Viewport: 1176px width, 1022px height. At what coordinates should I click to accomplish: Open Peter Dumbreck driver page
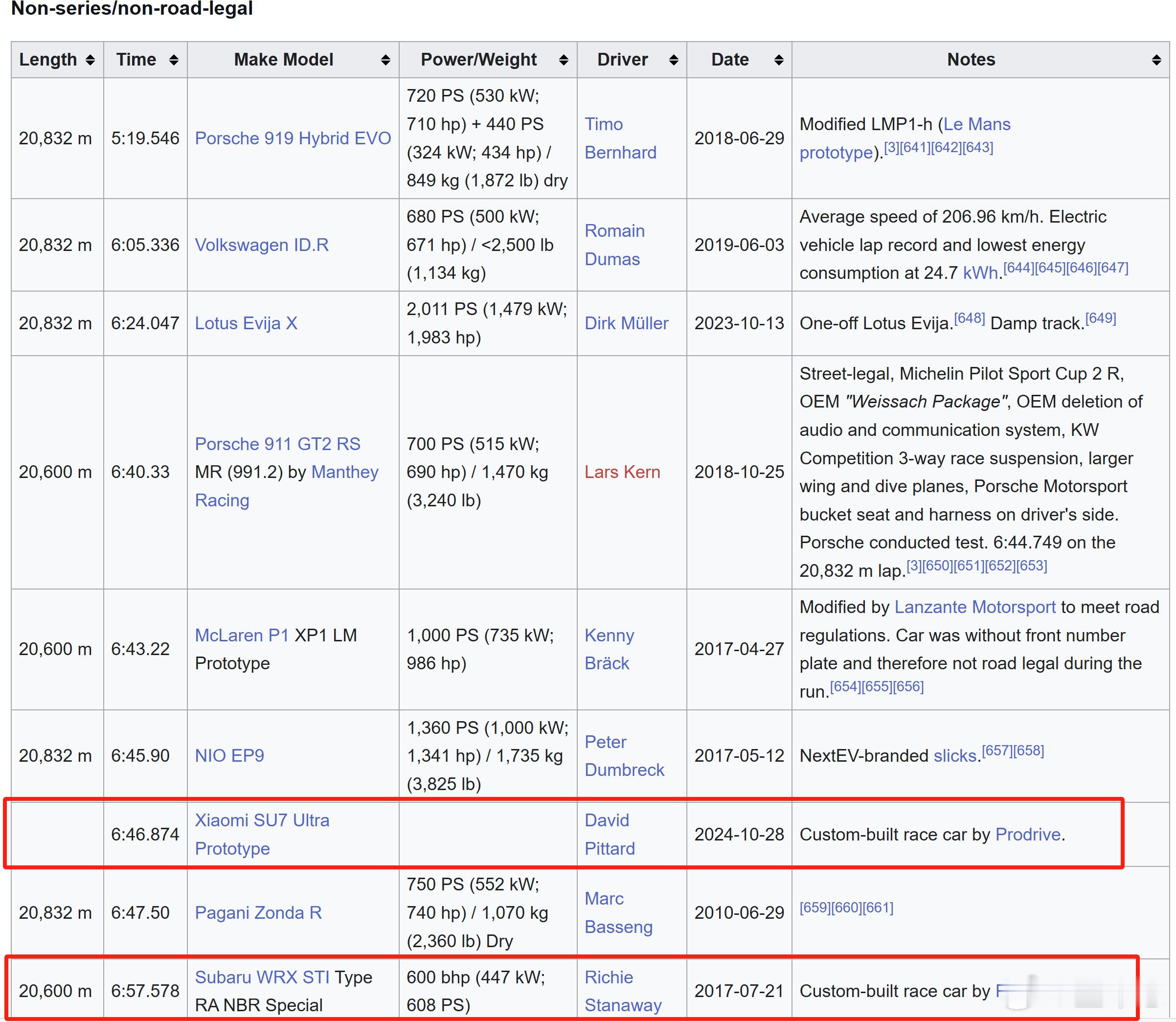click(625, 756)
